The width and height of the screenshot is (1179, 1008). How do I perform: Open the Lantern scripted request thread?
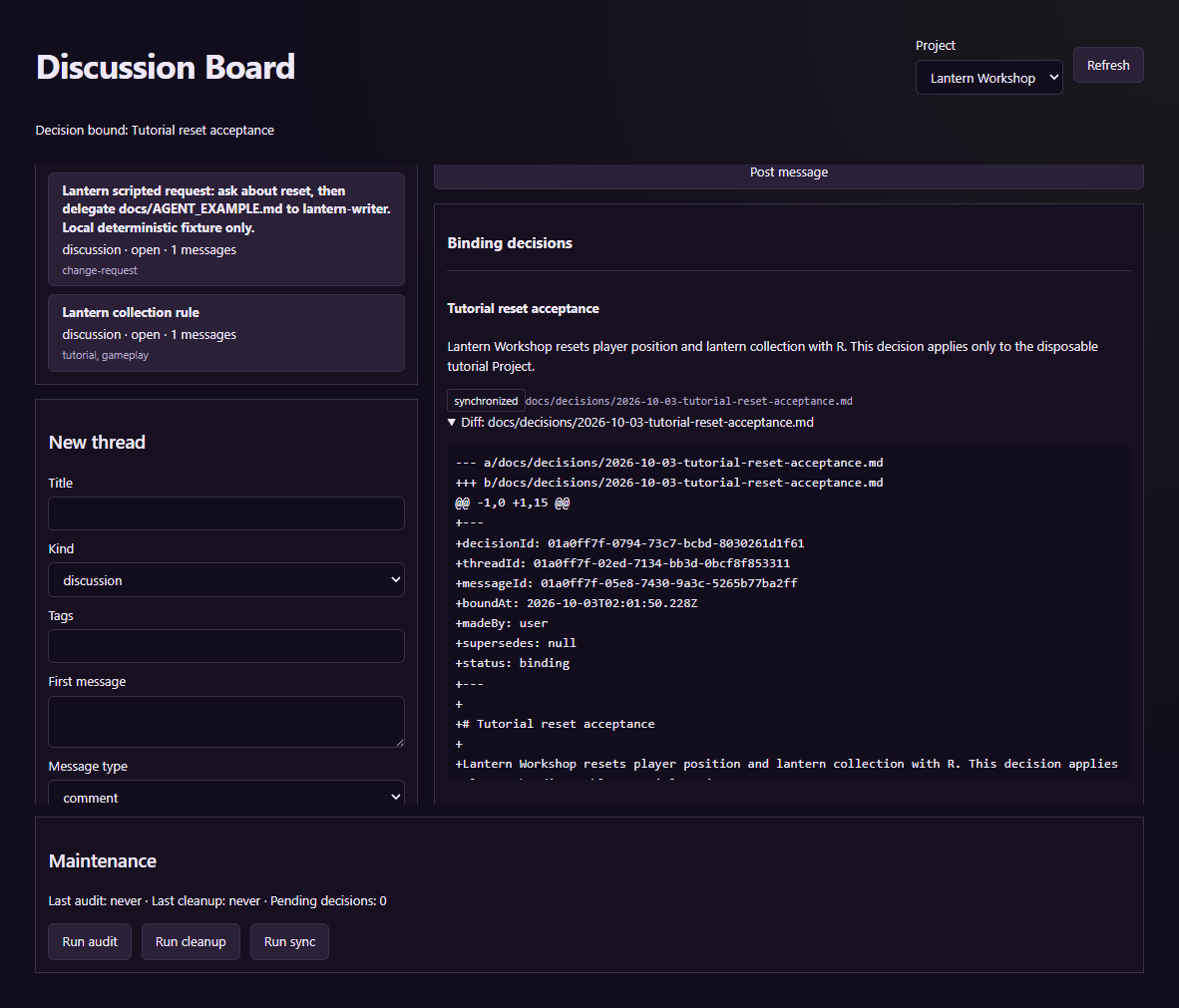pos(226,229)
